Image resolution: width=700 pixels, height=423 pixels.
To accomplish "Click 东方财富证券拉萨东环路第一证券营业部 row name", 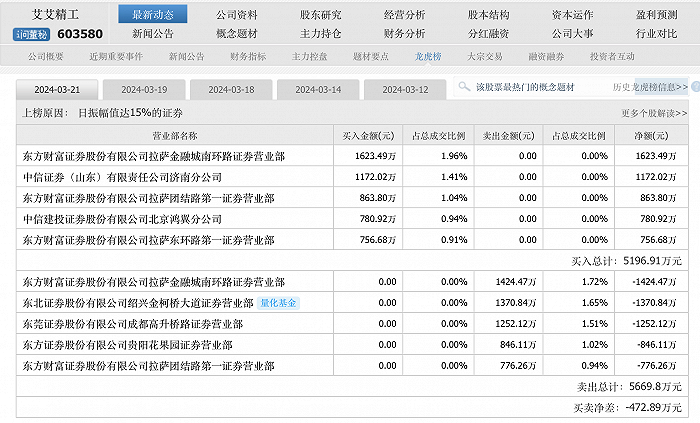I will (x=149, y=240).
